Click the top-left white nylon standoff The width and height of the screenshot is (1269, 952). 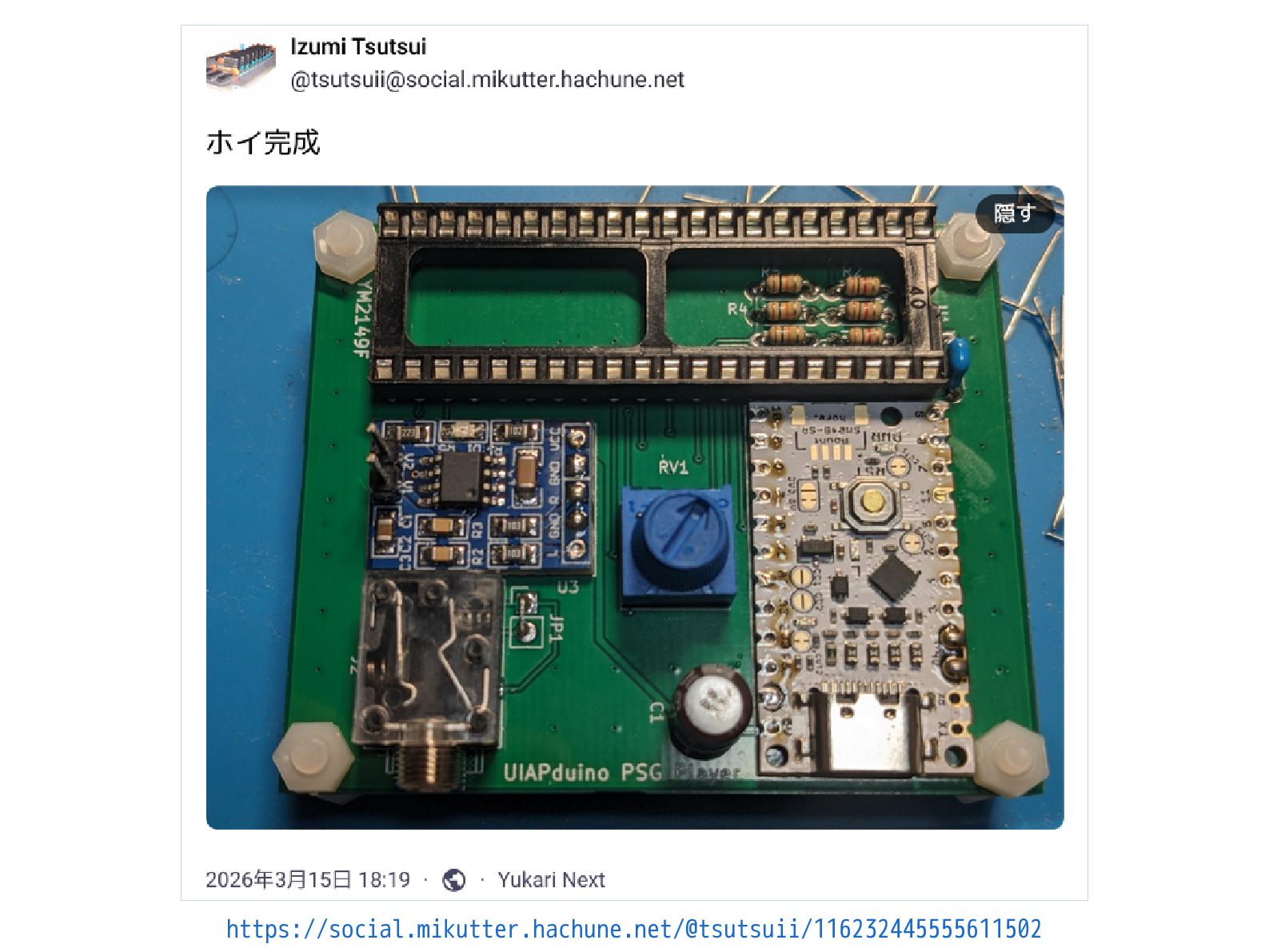[x=345, y=245]
